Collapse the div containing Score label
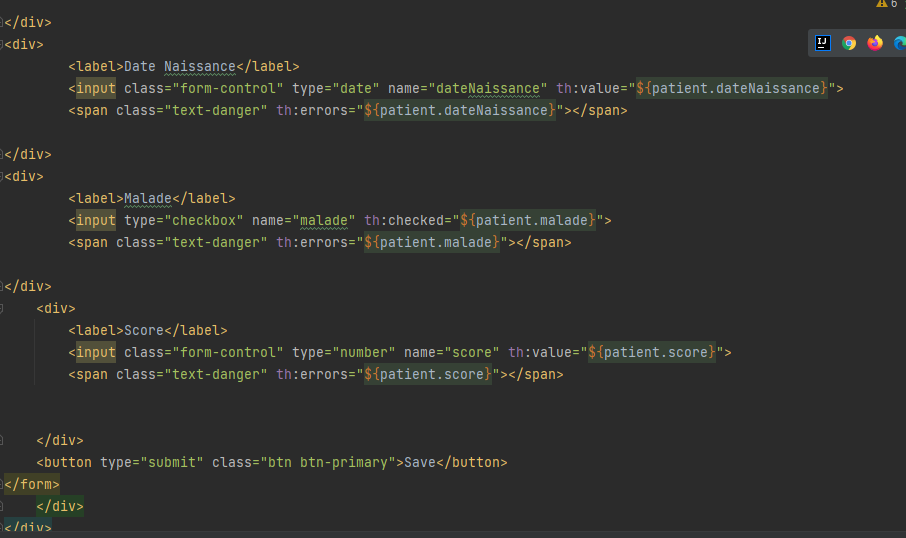The height and width of the screenshot is (538, 906). (2, 309)
